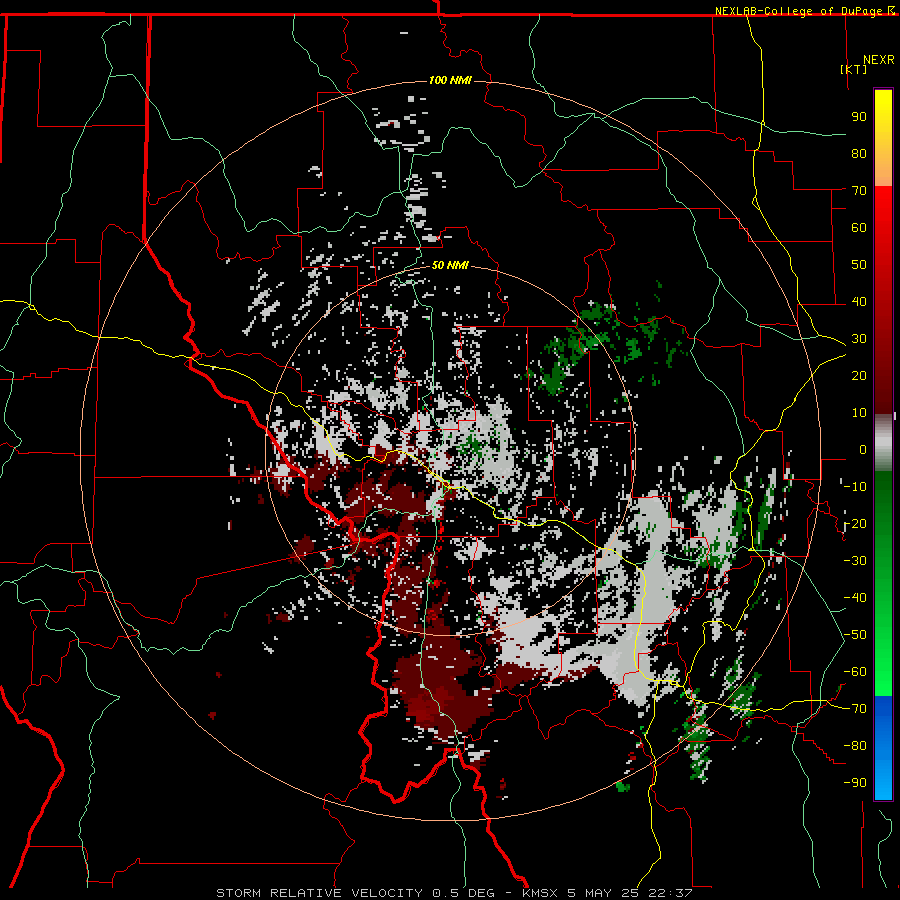Click the 70 value on velocity scale

[859, 191]
